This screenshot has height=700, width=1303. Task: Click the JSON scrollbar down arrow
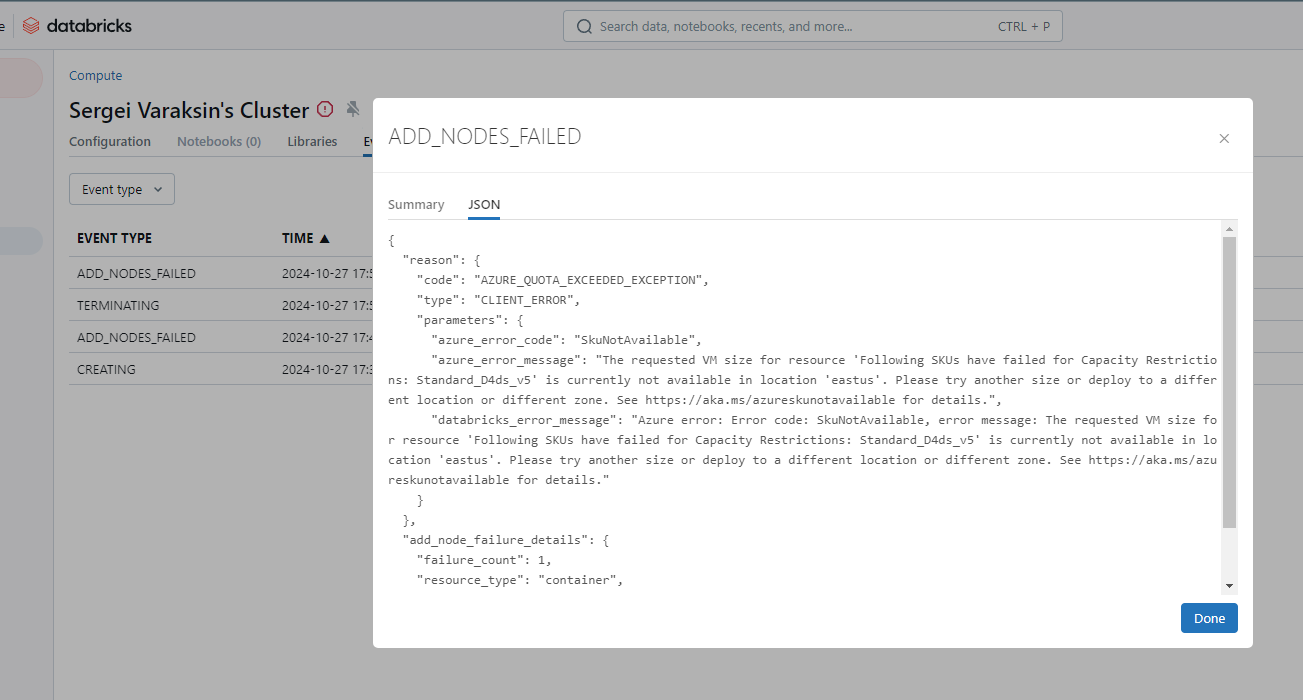pyautogui.click(x=1230, y=586)
